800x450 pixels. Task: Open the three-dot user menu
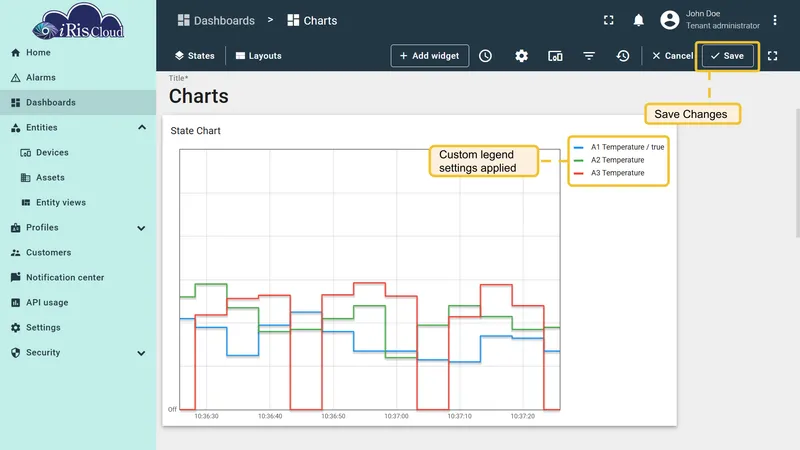coord(774,20)
